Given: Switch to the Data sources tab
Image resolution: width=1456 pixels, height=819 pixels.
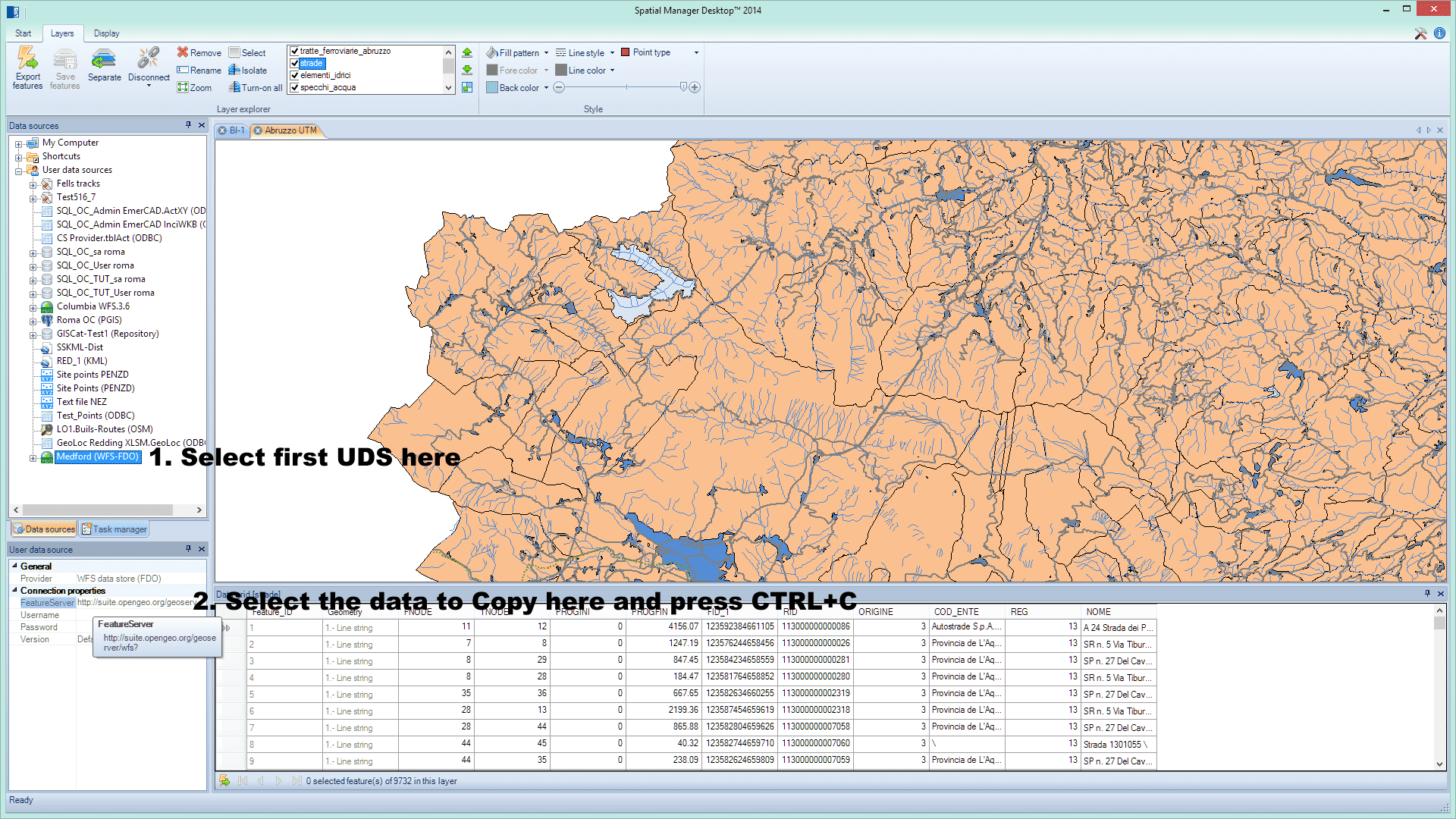Looking at the screenshot, I should pyautogui.click(x=45, y=529).
